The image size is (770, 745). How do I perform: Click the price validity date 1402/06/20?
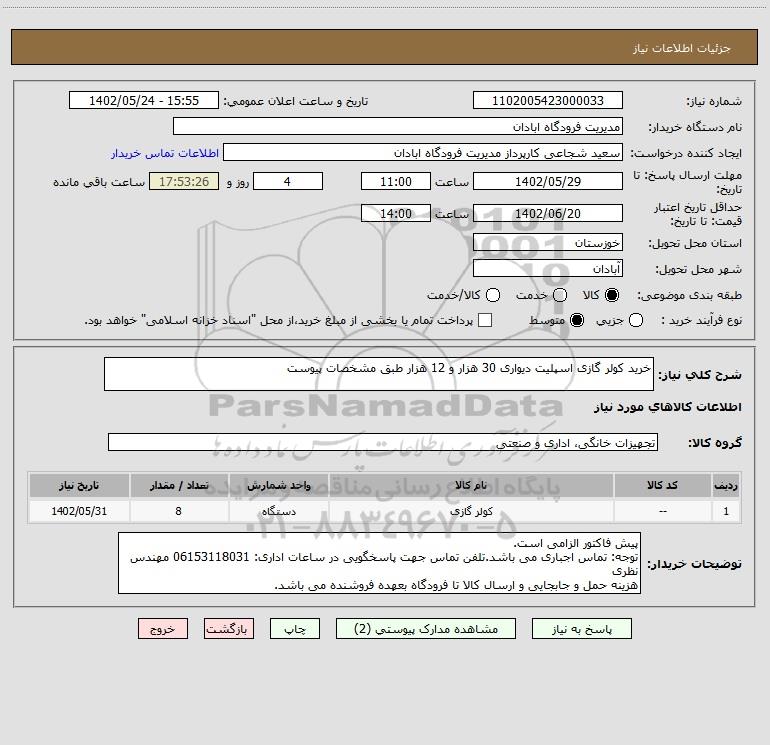coord(548,213)
